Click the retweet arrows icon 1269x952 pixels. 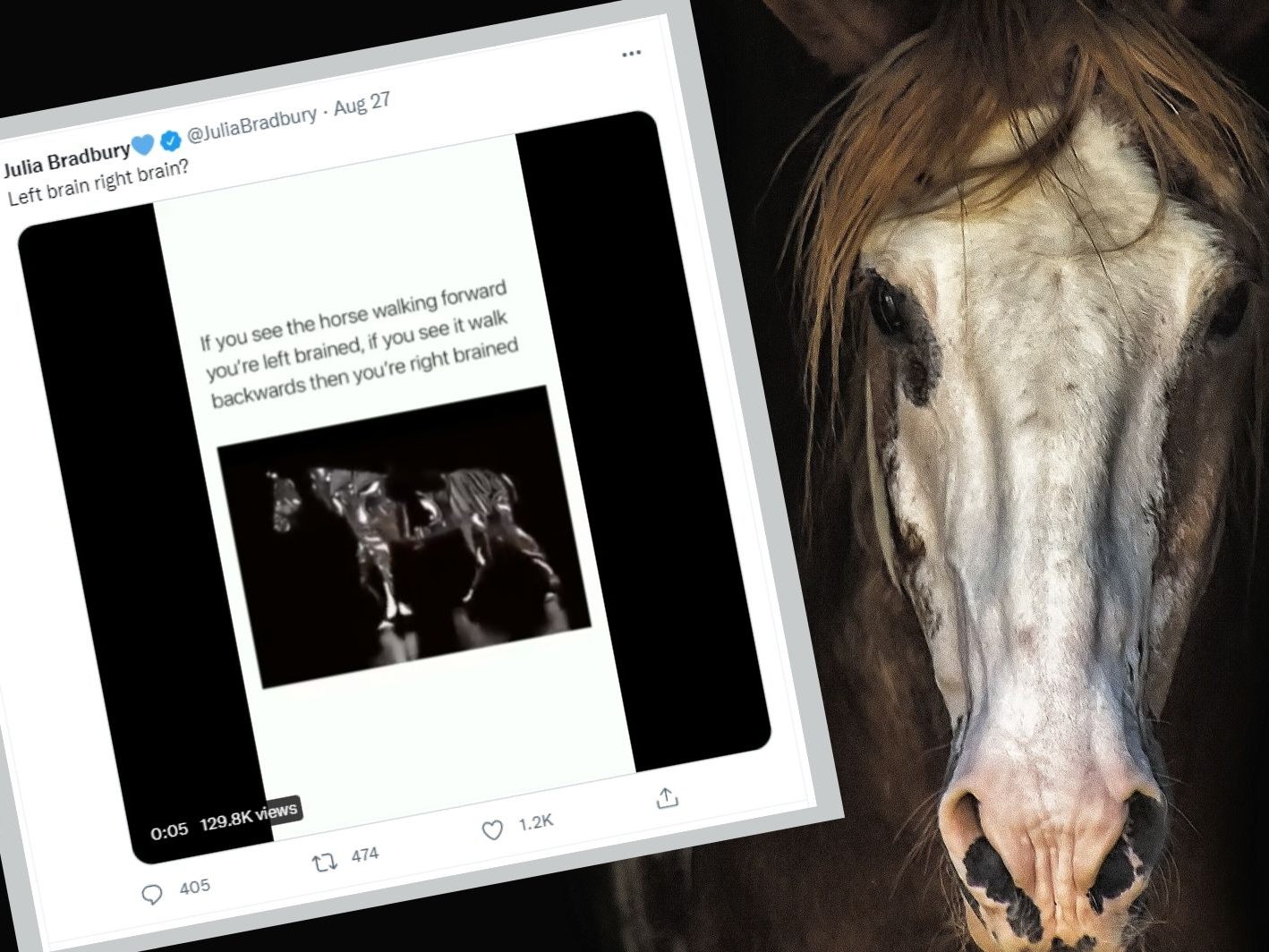[x=324, y=863]
